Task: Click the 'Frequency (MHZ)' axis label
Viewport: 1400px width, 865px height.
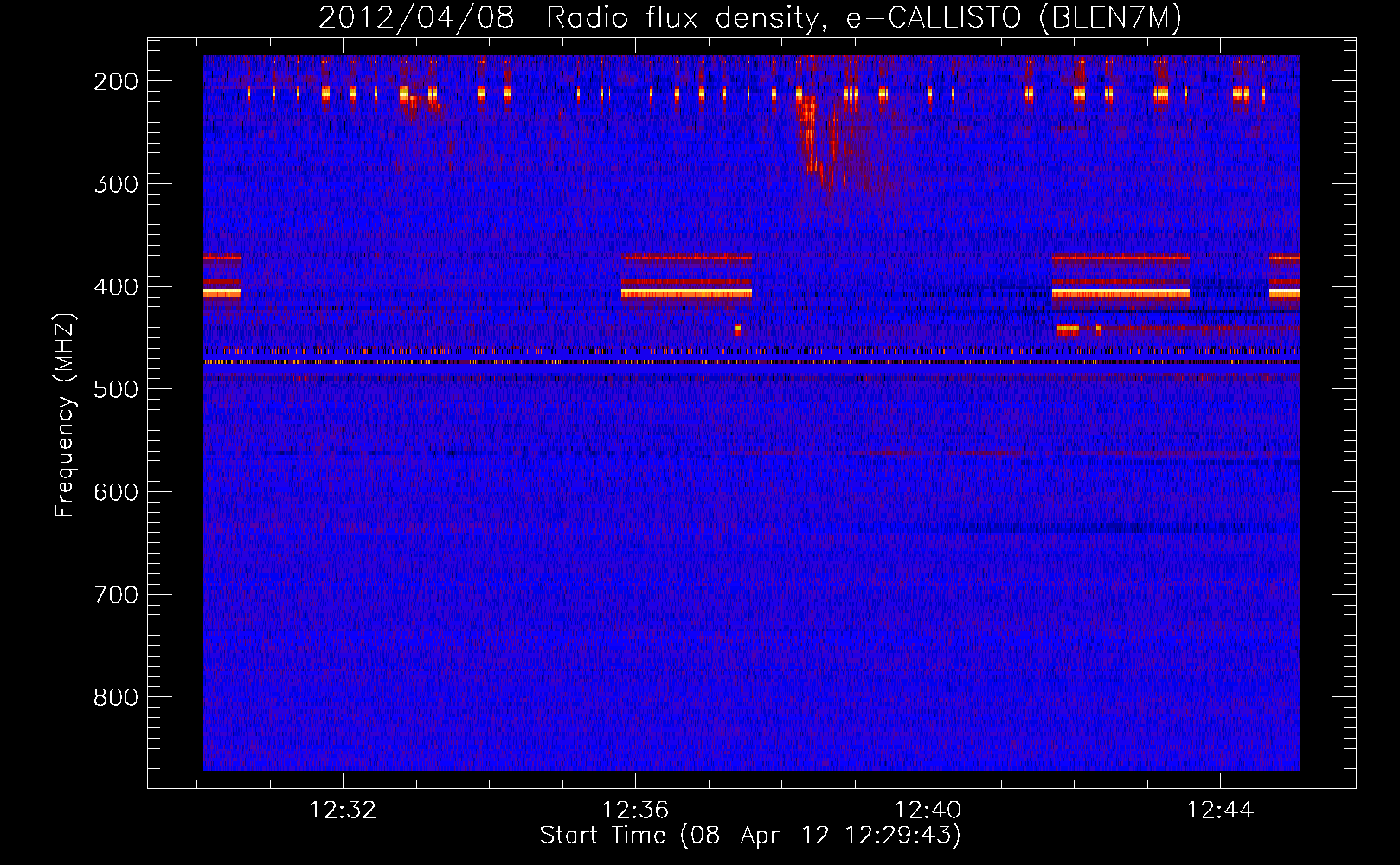Action: point(64,414)
